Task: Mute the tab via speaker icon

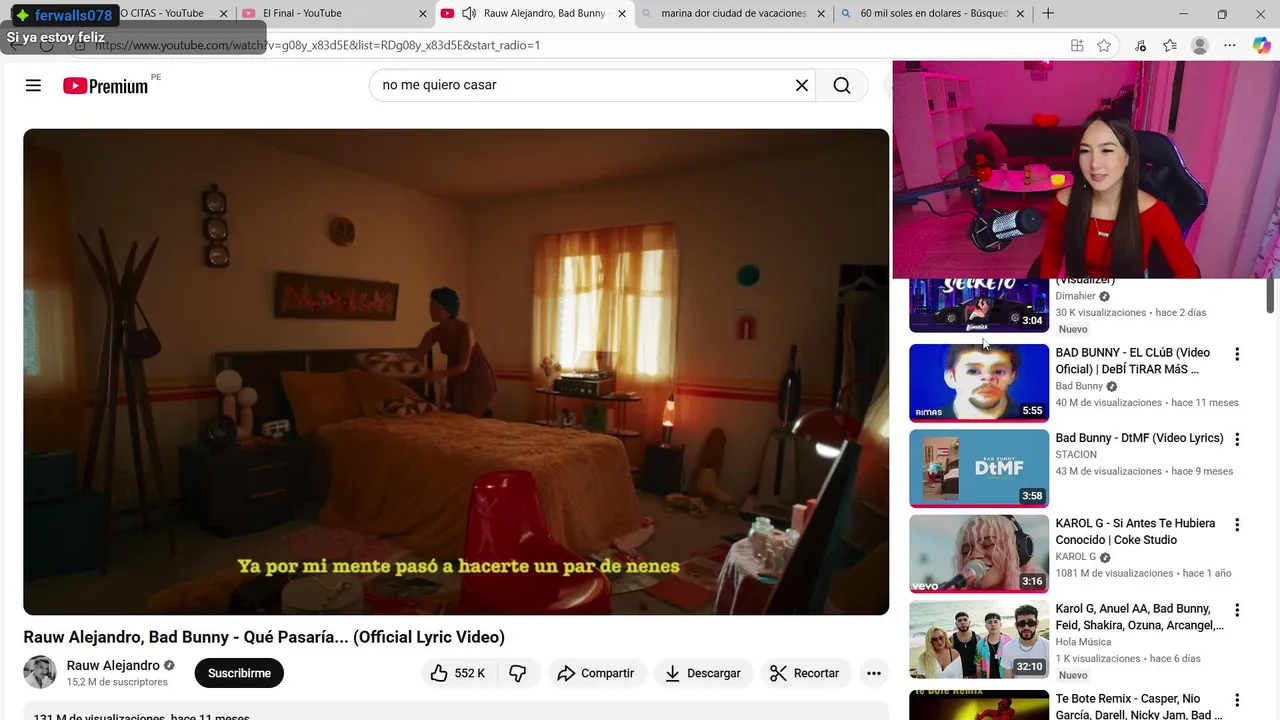Action: 469,14
